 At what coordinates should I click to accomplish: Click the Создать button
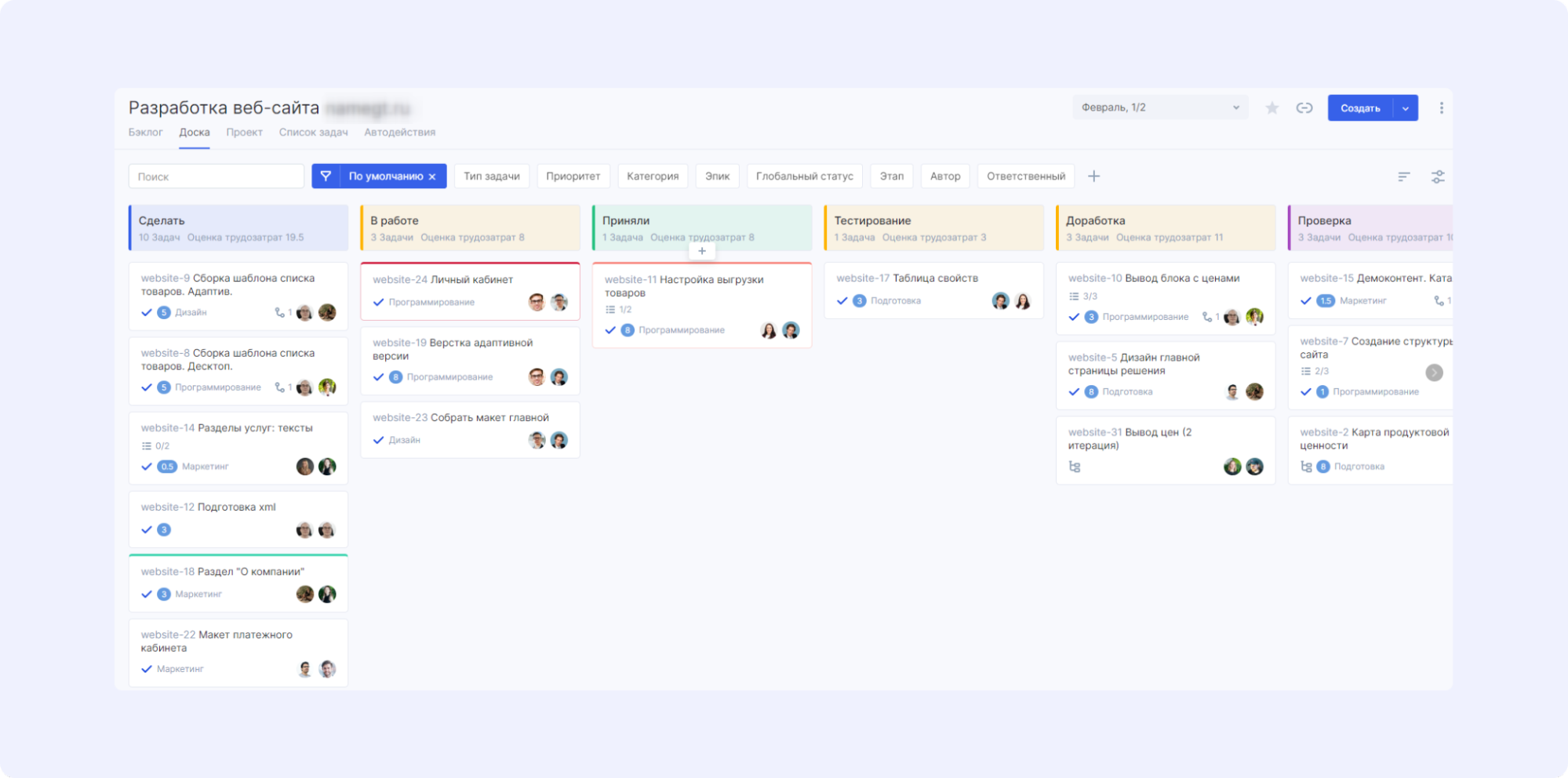click(1360, 108)
